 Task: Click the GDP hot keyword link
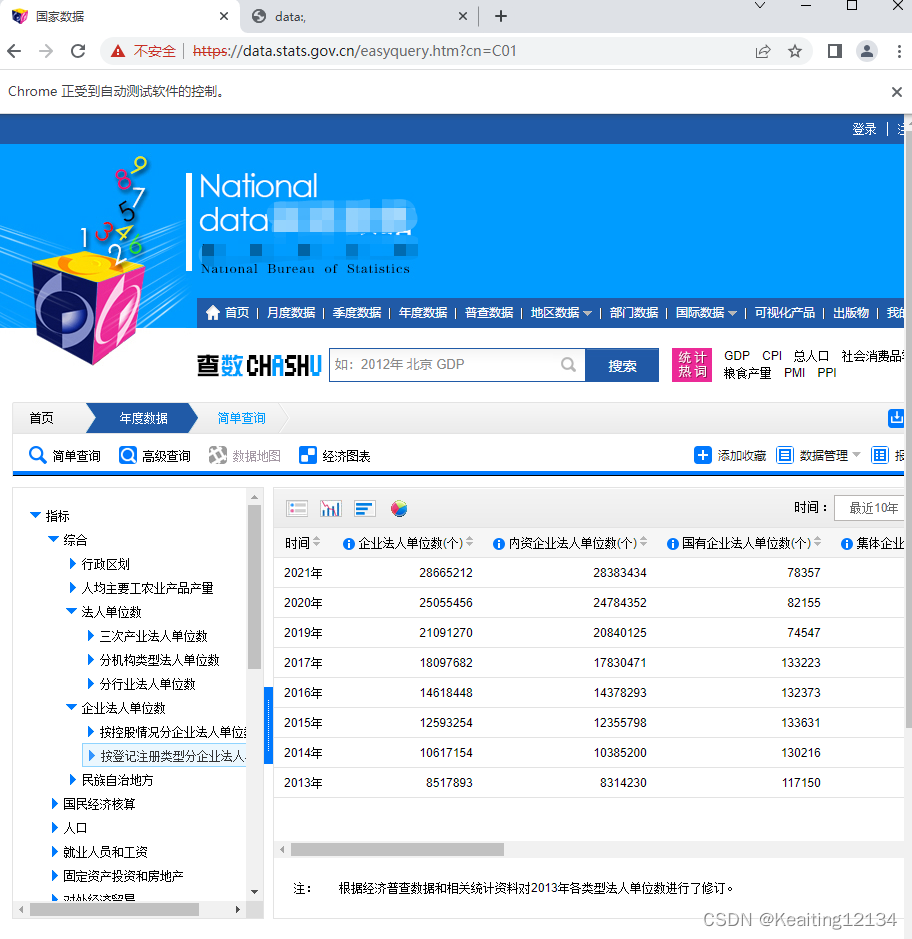click(736, 355)
